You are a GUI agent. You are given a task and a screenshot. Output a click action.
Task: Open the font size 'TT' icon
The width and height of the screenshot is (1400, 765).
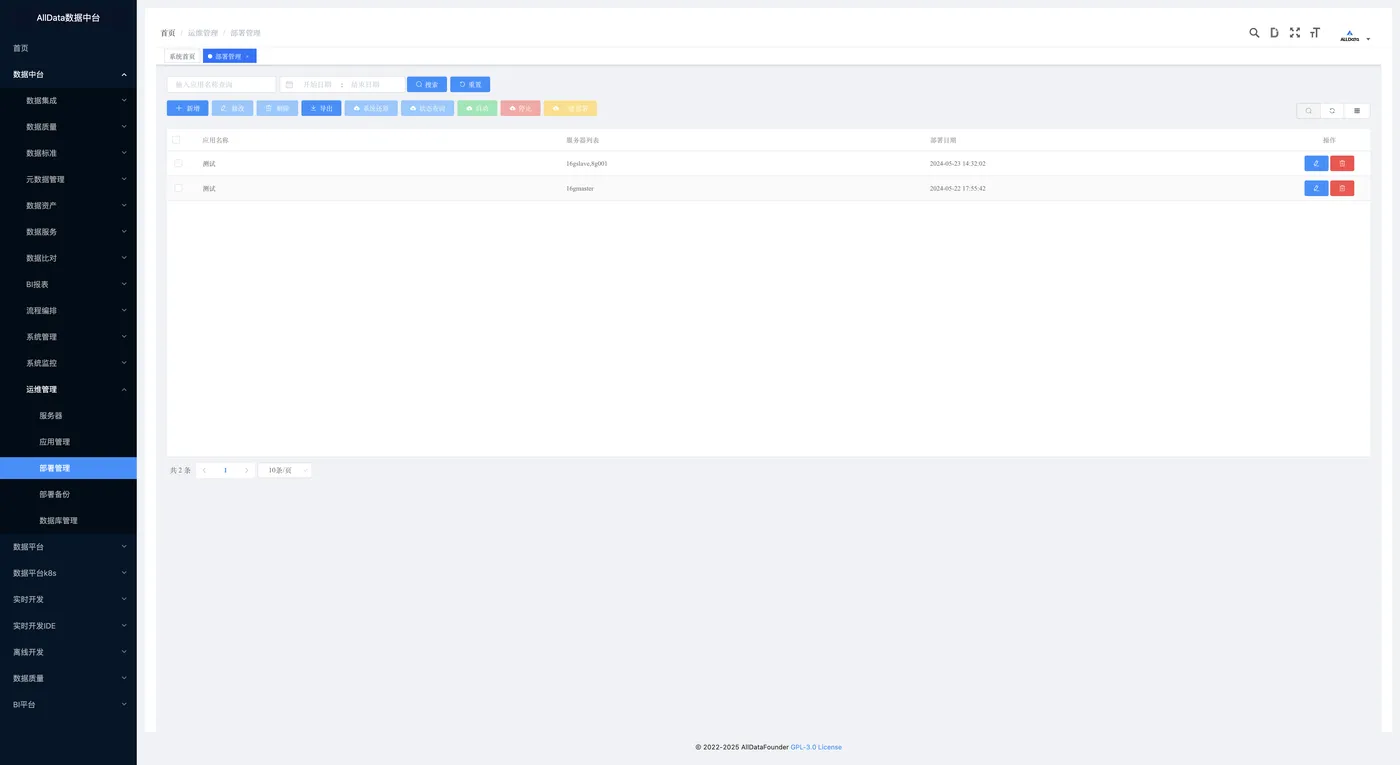[1315, 33]
